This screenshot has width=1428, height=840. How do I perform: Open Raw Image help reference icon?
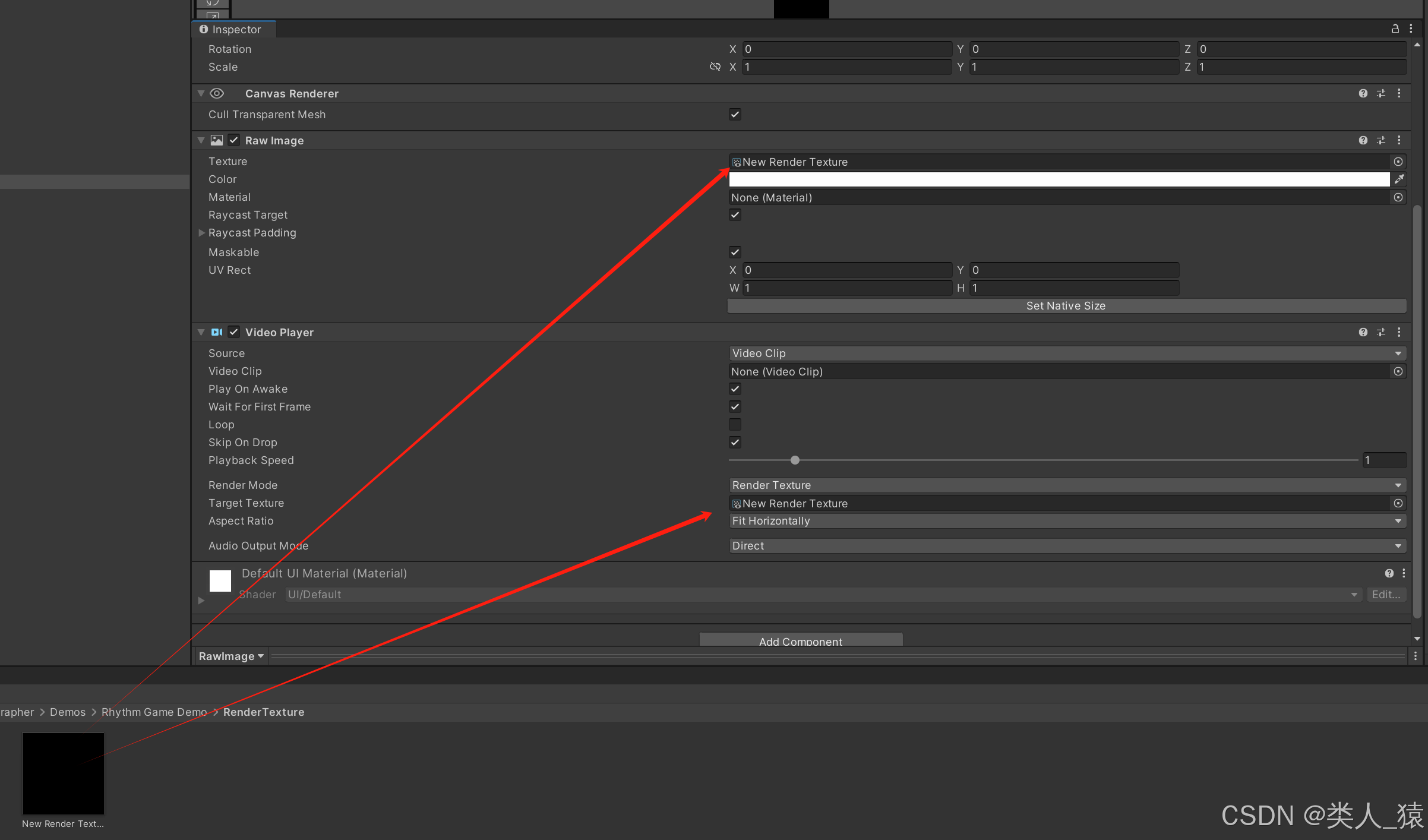pyautogui.click(x=1363, y=140)
